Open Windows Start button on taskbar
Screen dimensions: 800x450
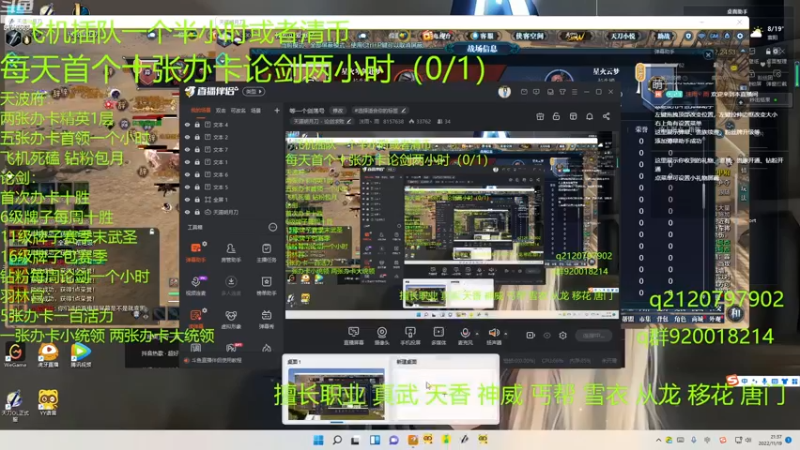pos(318,440)
